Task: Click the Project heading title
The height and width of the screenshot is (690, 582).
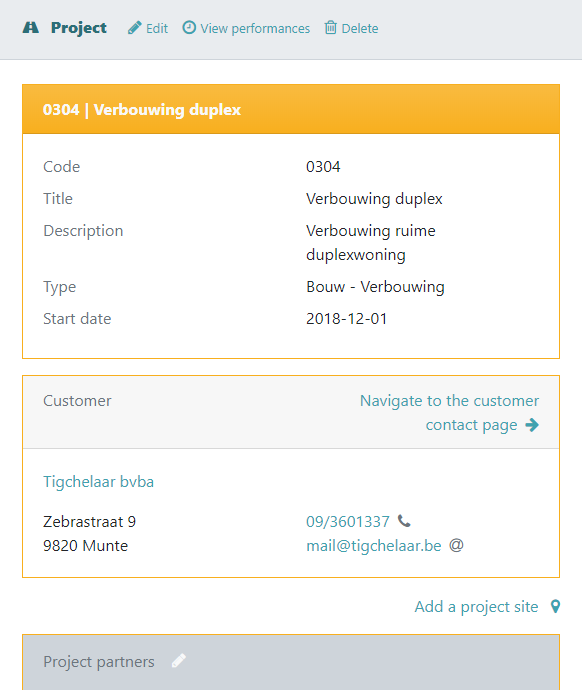Action: 79,28
